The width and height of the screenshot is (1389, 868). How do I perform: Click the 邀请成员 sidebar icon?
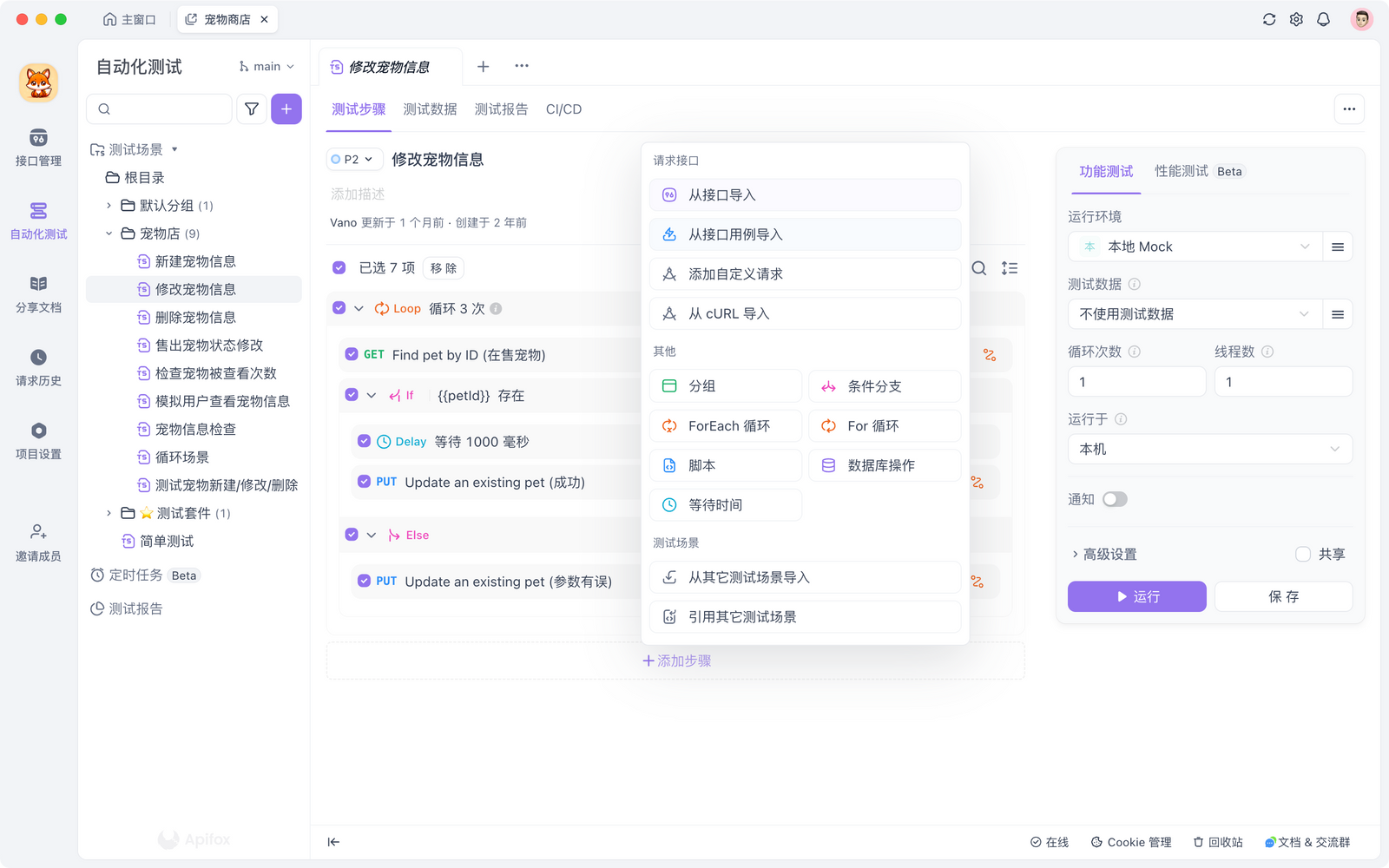click(x=37, y=541)
